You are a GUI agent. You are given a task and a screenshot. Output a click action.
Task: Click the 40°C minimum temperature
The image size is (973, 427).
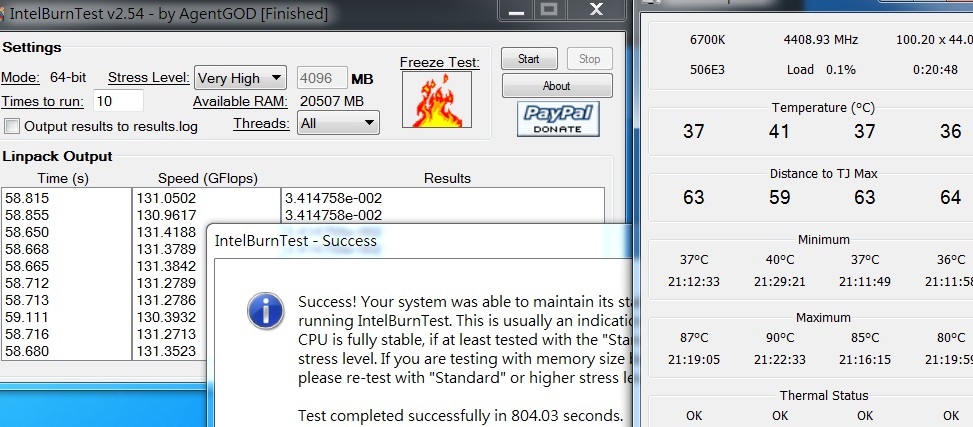coord(780,259)
